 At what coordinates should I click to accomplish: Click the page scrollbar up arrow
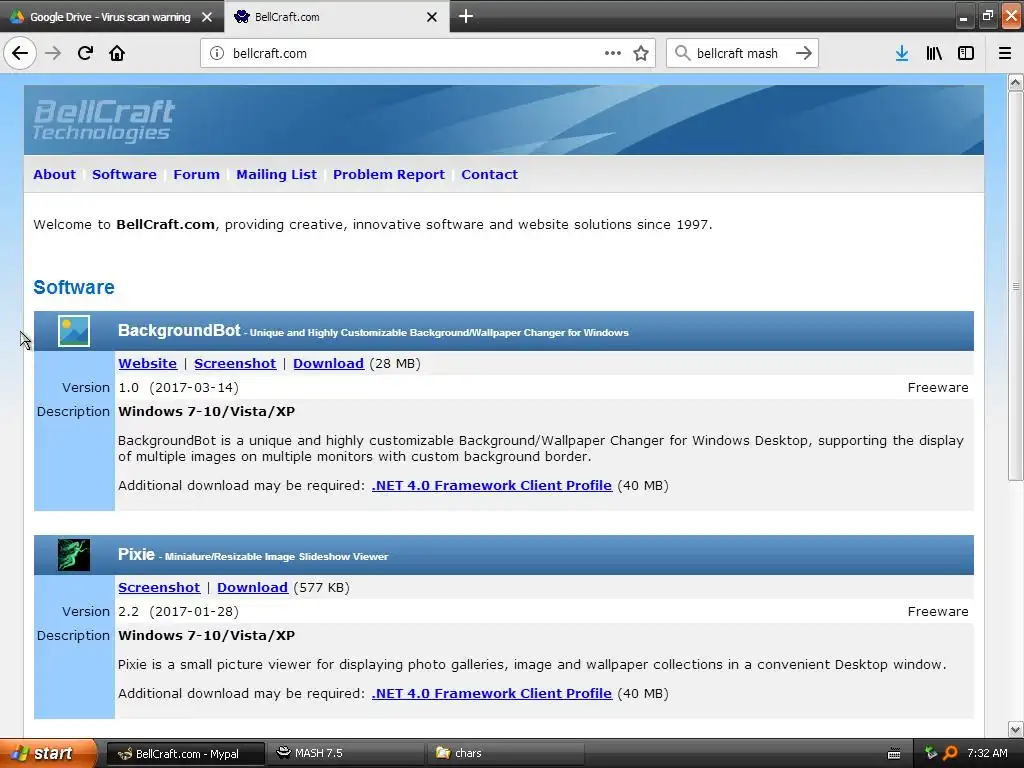1015,82
